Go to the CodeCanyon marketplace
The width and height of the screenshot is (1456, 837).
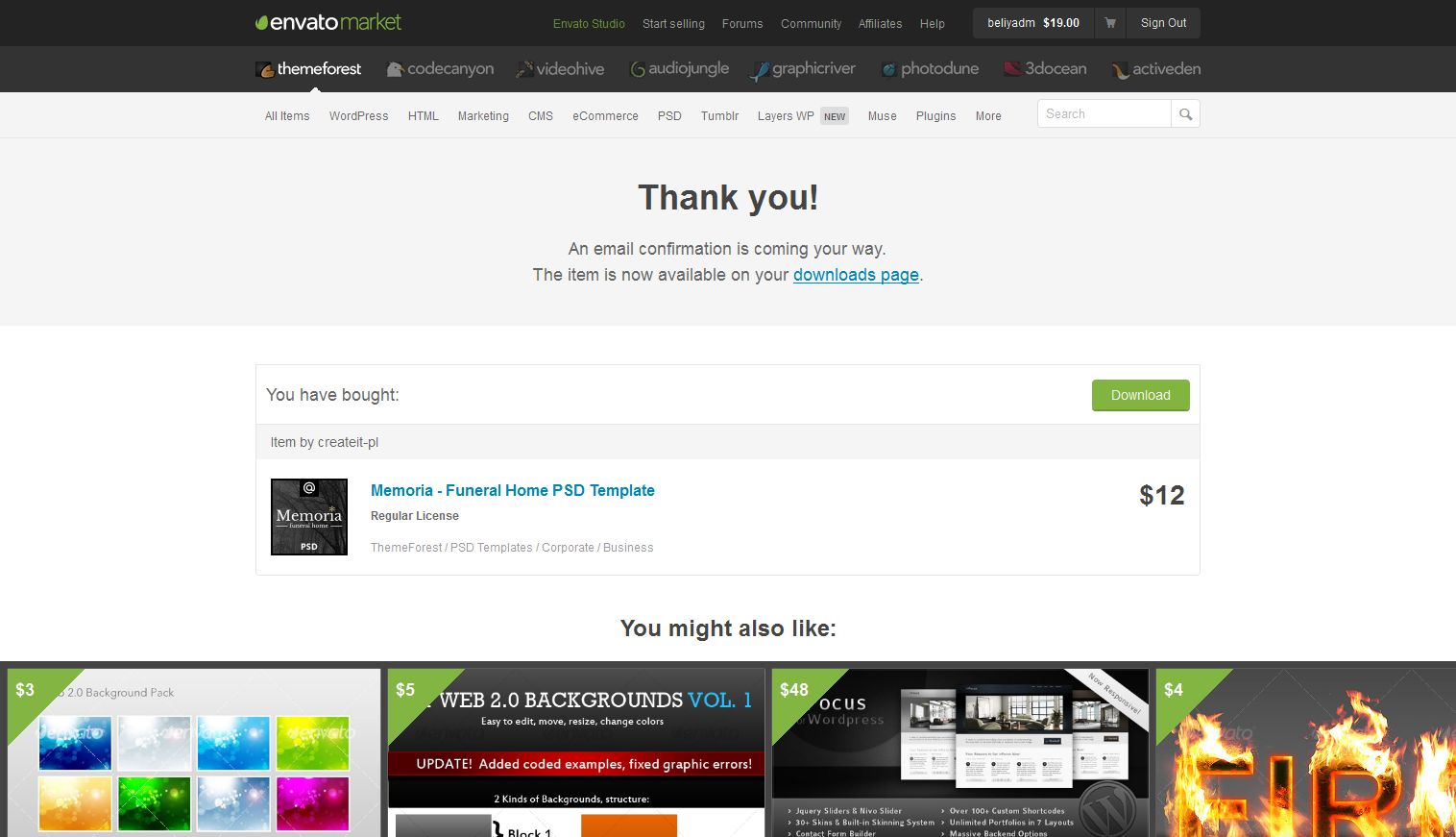(440, 69)
